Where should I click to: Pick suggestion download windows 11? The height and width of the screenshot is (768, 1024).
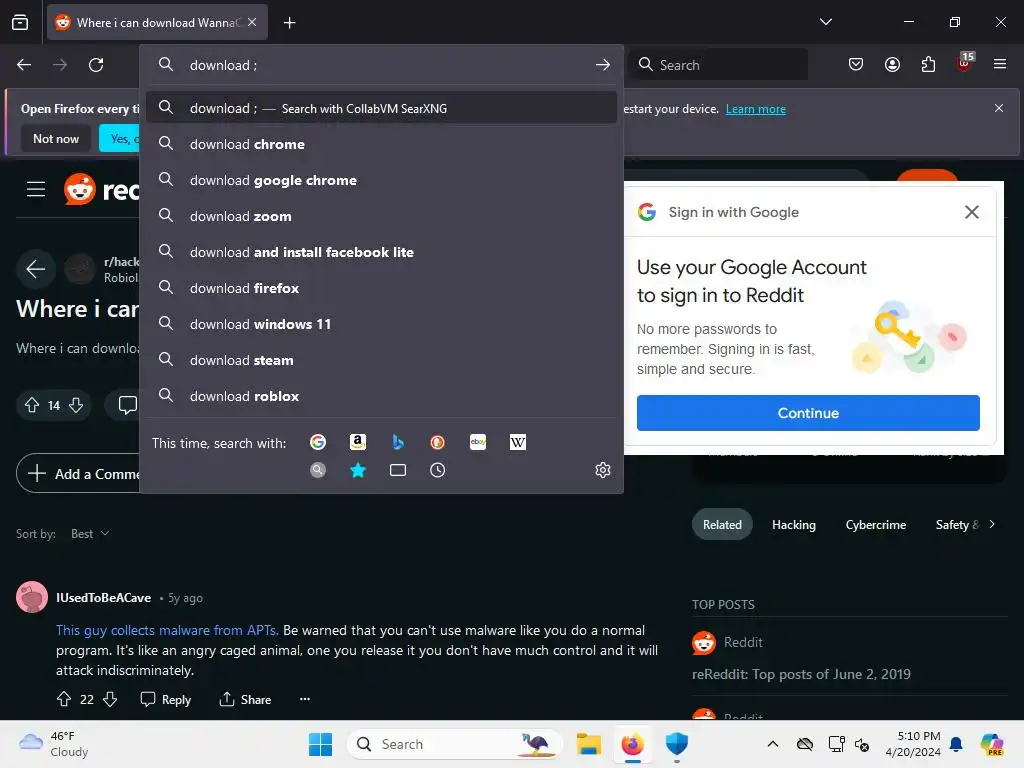[381, 324]
